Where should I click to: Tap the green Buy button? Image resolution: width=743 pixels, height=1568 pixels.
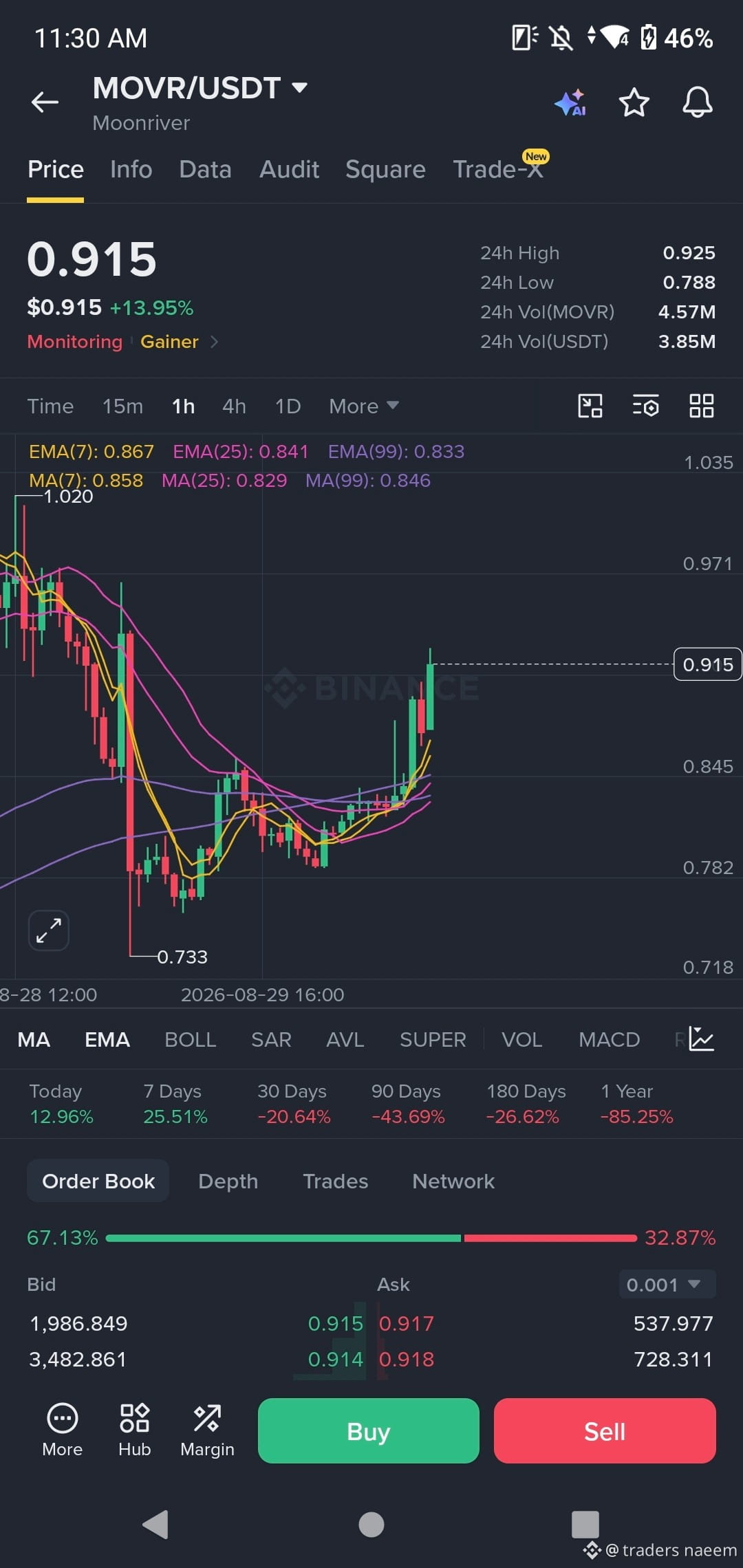(x=369, y=1430)
